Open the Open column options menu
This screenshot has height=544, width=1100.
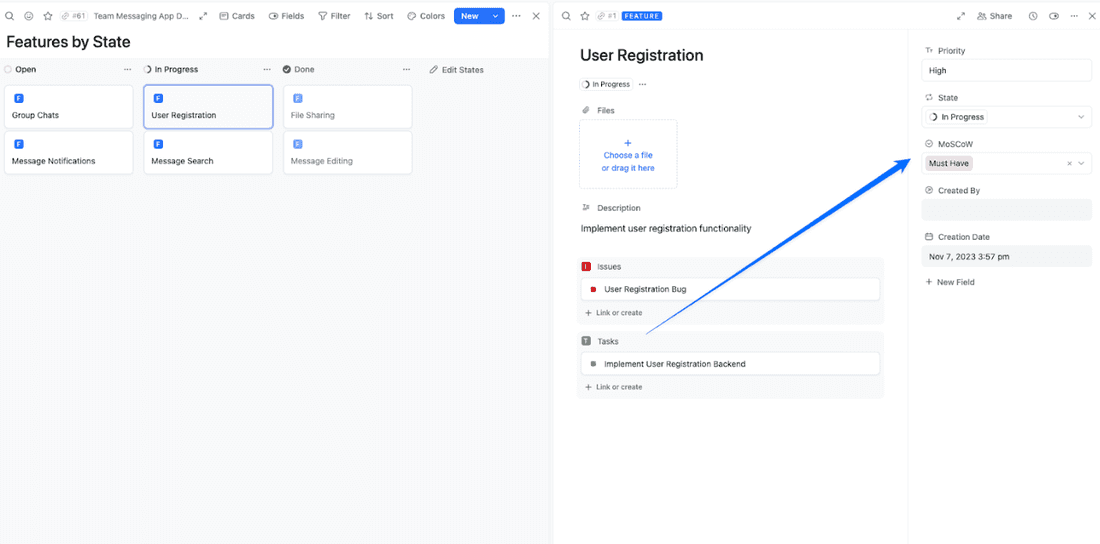pos(127,69)
